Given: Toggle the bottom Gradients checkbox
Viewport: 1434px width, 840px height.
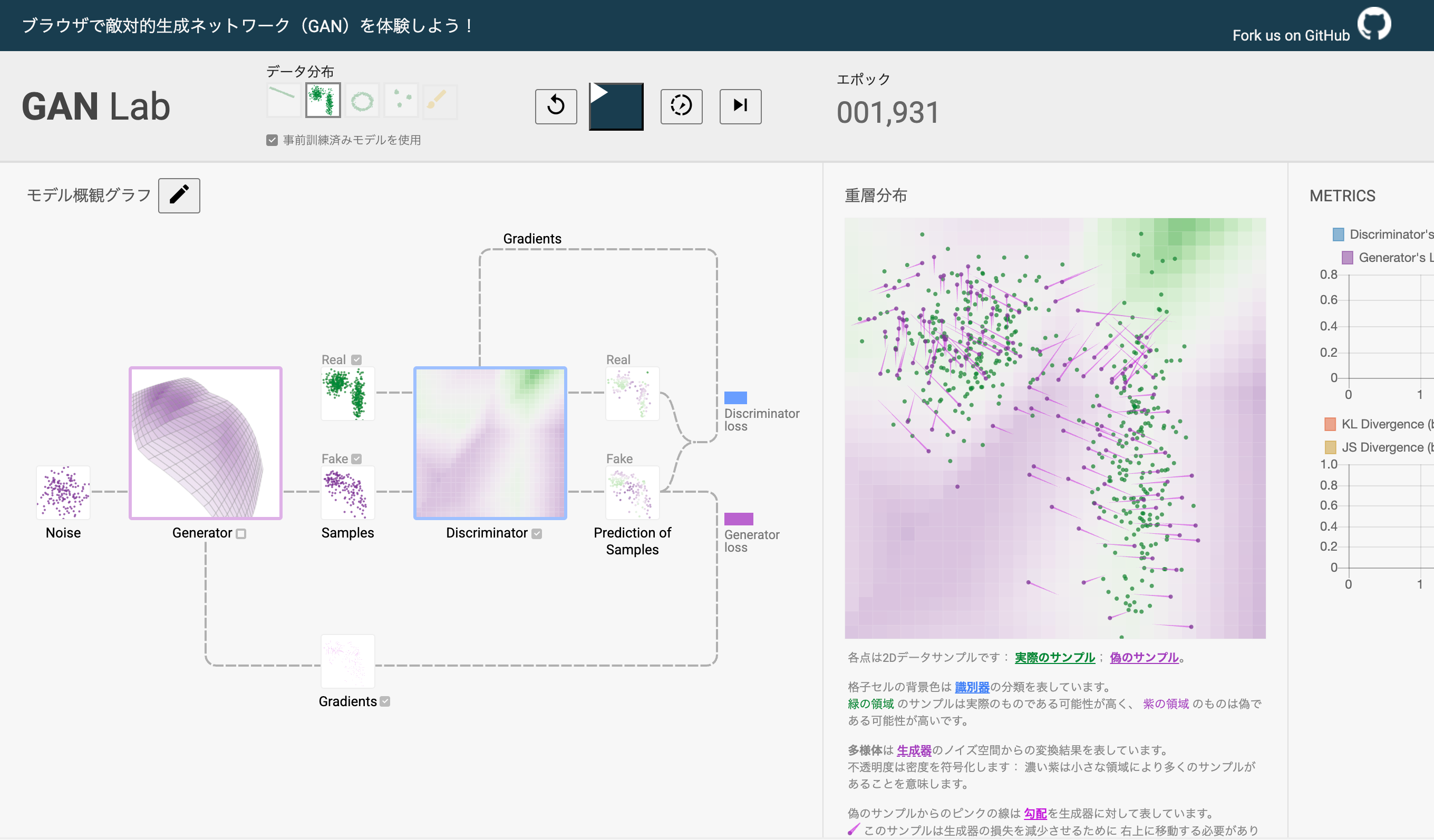Looking at the screenshot, I should pos(385,701).
